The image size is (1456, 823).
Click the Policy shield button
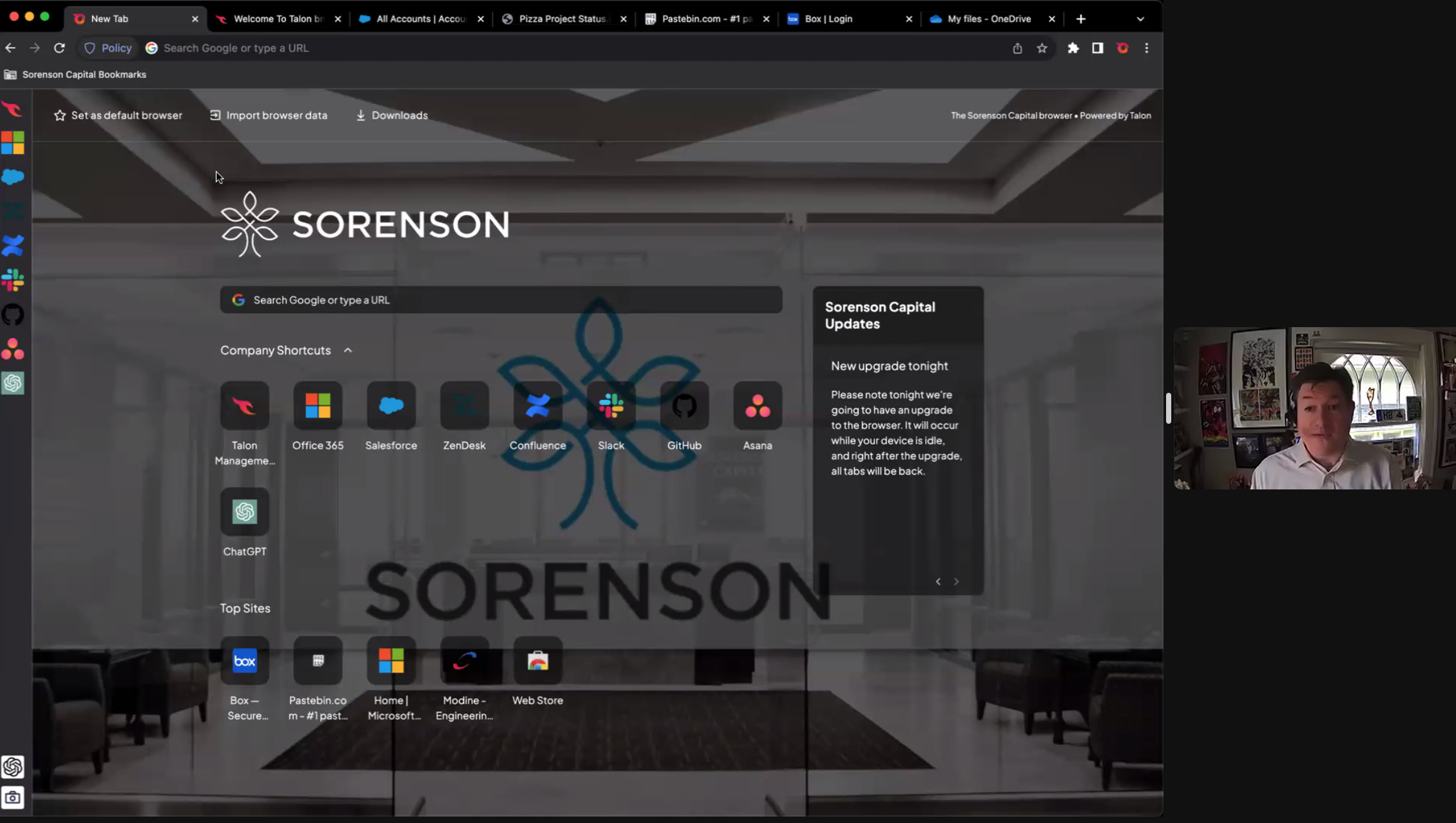[108, 48]
